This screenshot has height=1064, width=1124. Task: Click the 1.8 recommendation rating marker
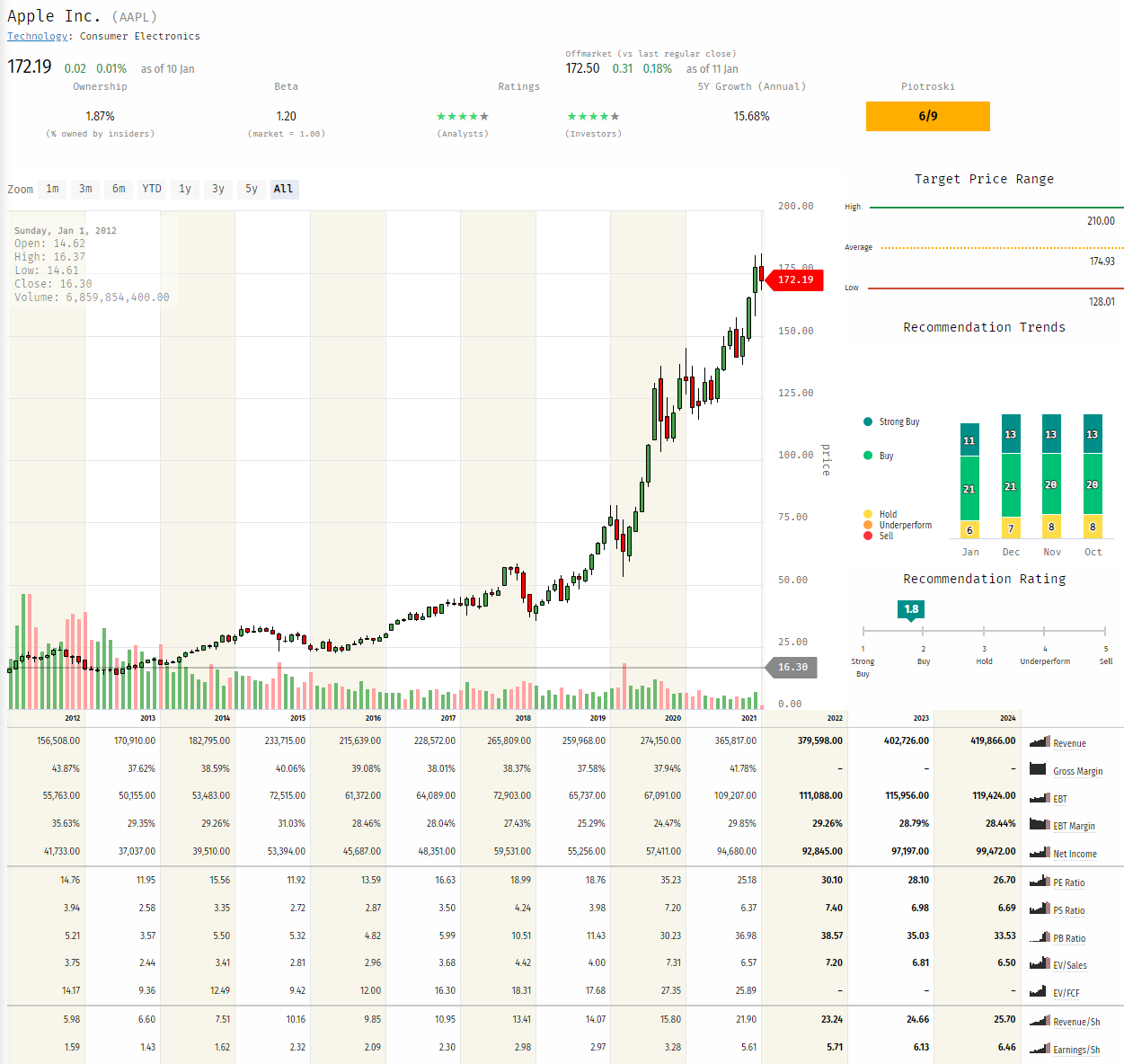click(911, 609)
